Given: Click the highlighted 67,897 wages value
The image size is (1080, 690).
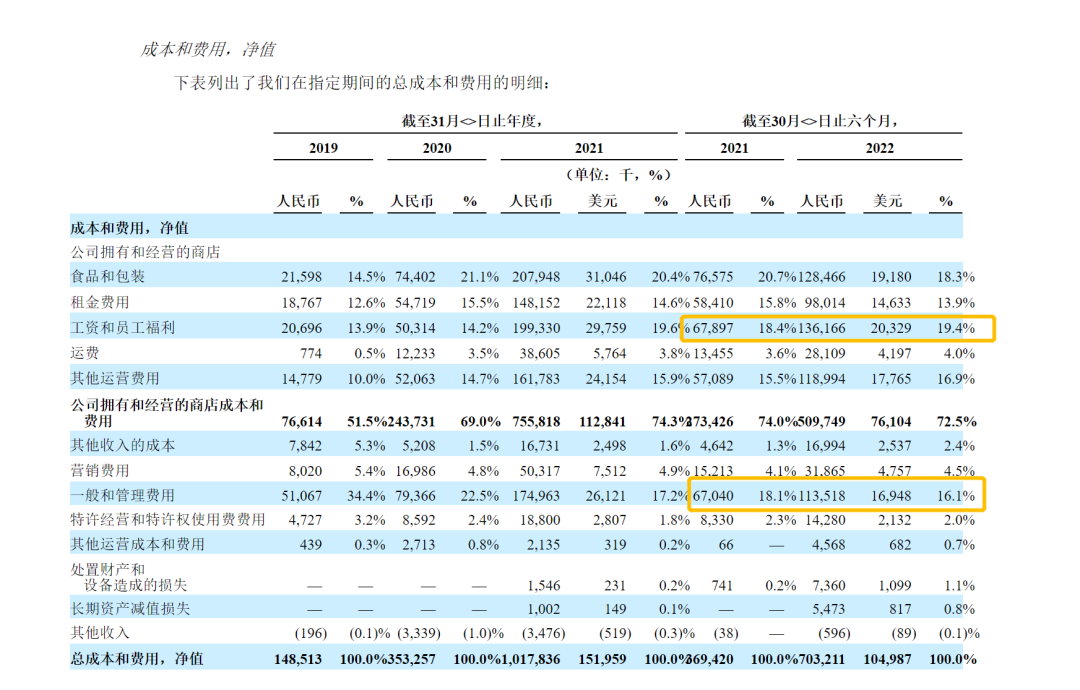Looking at the screenshot, I should 715,328.
